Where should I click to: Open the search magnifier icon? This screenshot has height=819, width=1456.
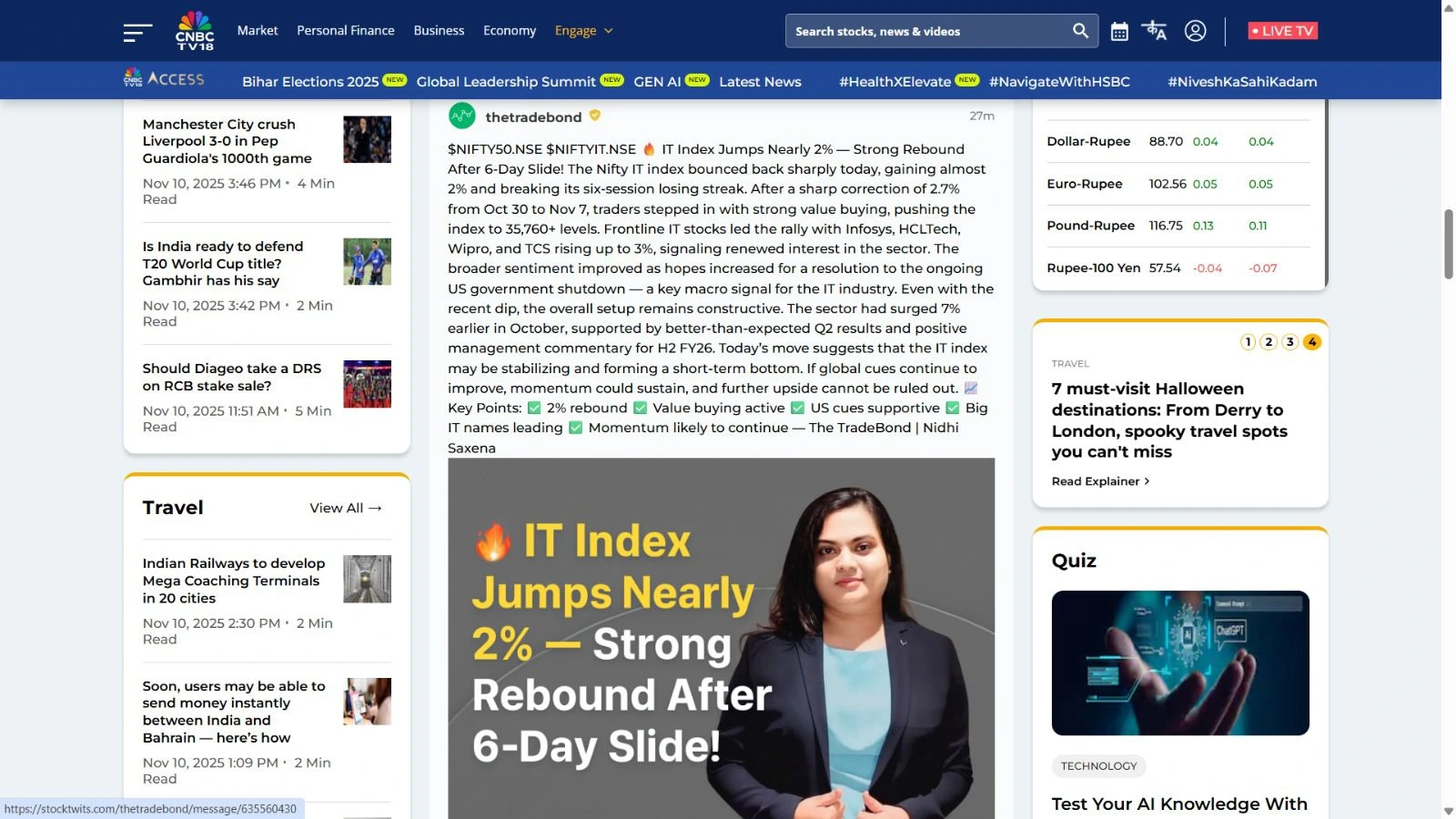pos(1079,30)
